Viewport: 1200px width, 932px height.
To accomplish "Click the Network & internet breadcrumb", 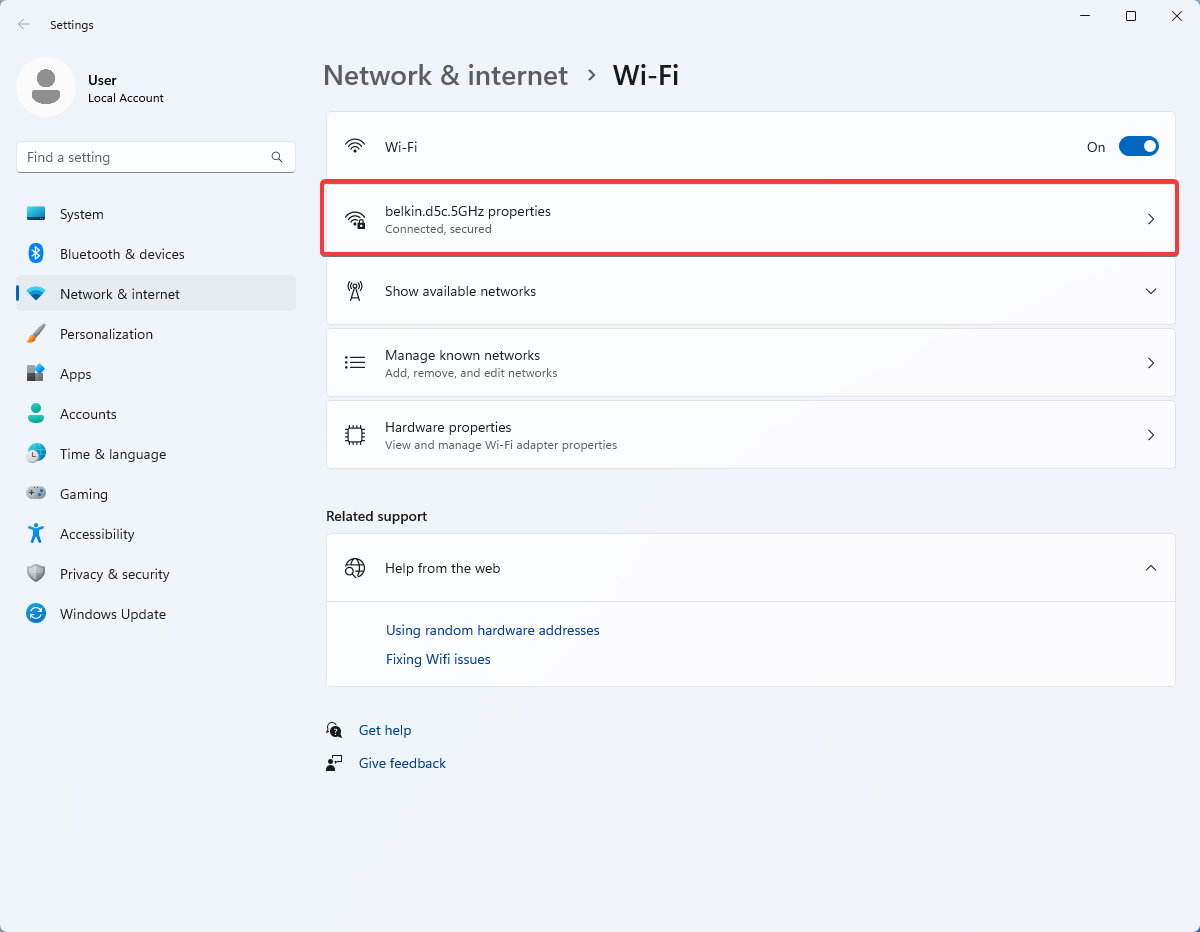I will pyautogui.click(x=445, y=75).
